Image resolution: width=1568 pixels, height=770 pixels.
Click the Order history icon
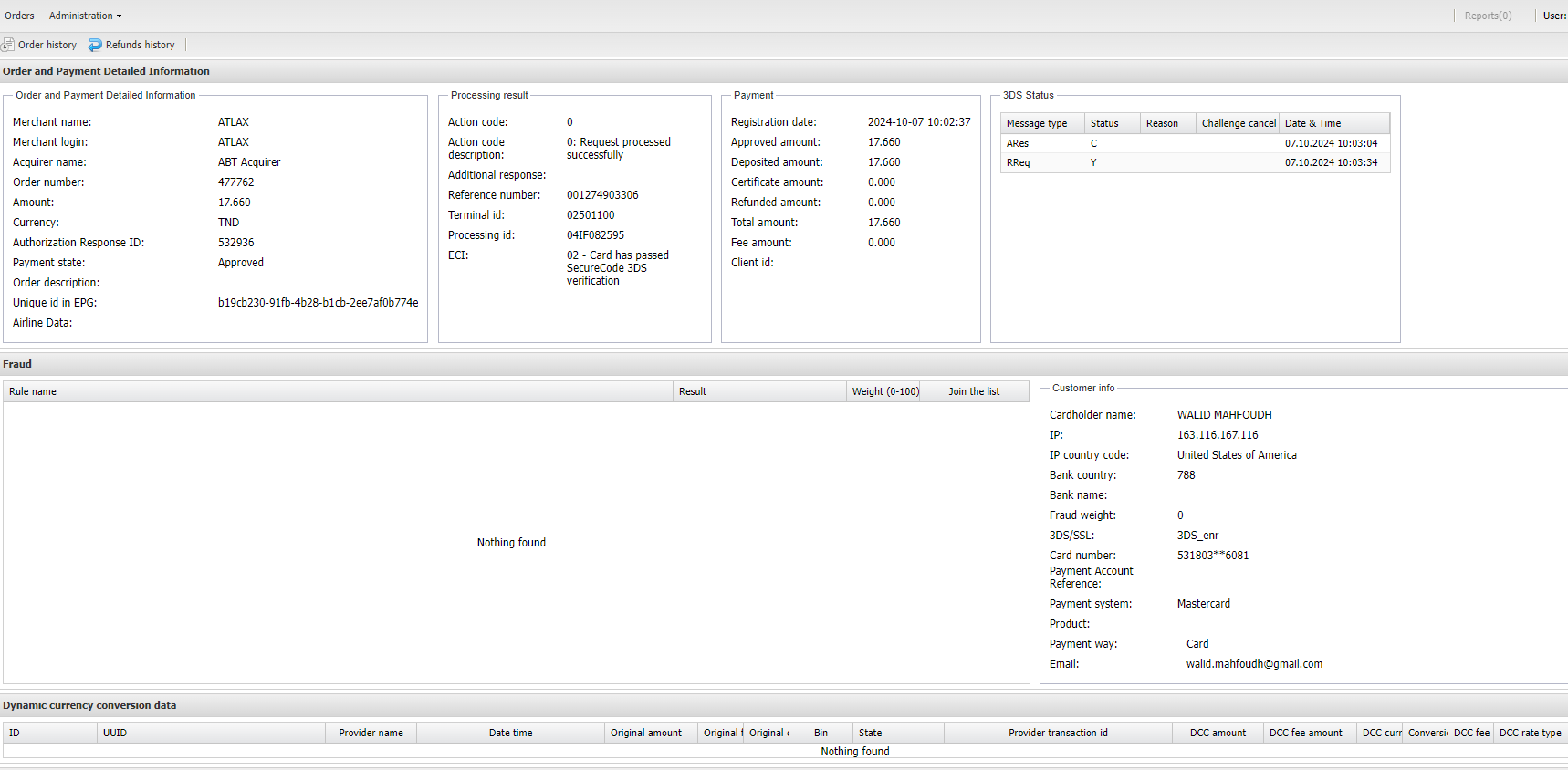[8, 45]
